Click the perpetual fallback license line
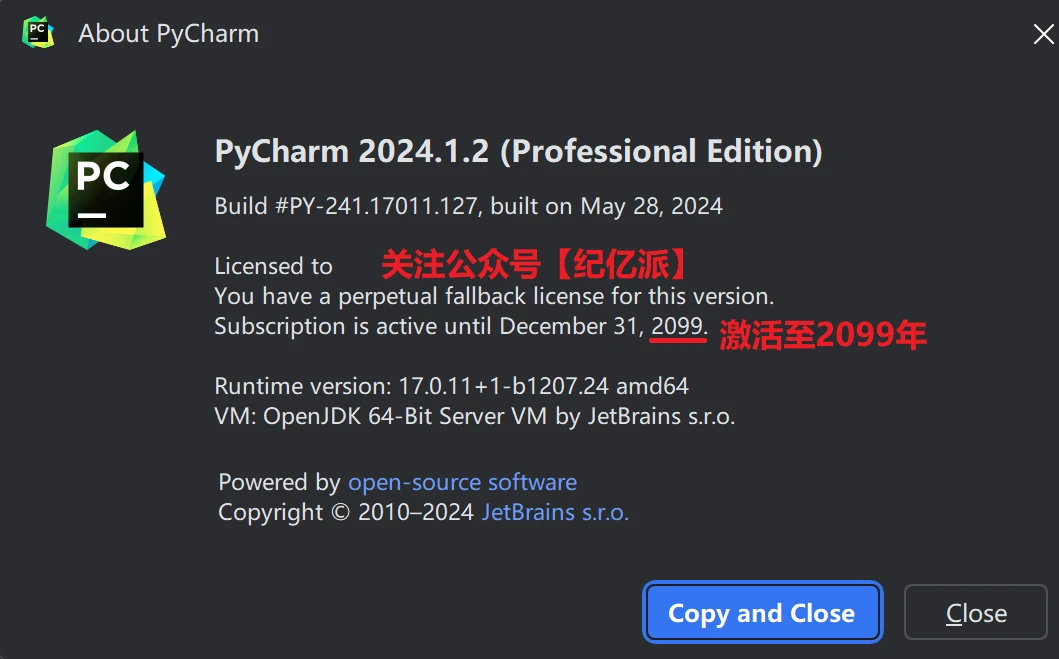The width and height of the screenshot is (1059, 659). pyautogui.click(x=494, y=296)
